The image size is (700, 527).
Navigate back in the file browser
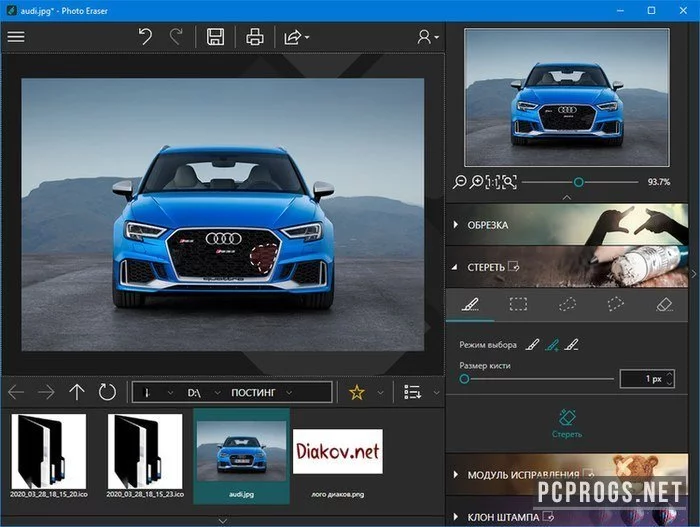(16, 393)
